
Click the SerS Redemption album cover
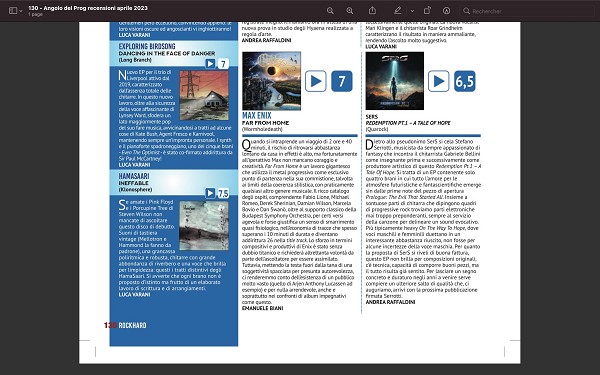[395, 81]
